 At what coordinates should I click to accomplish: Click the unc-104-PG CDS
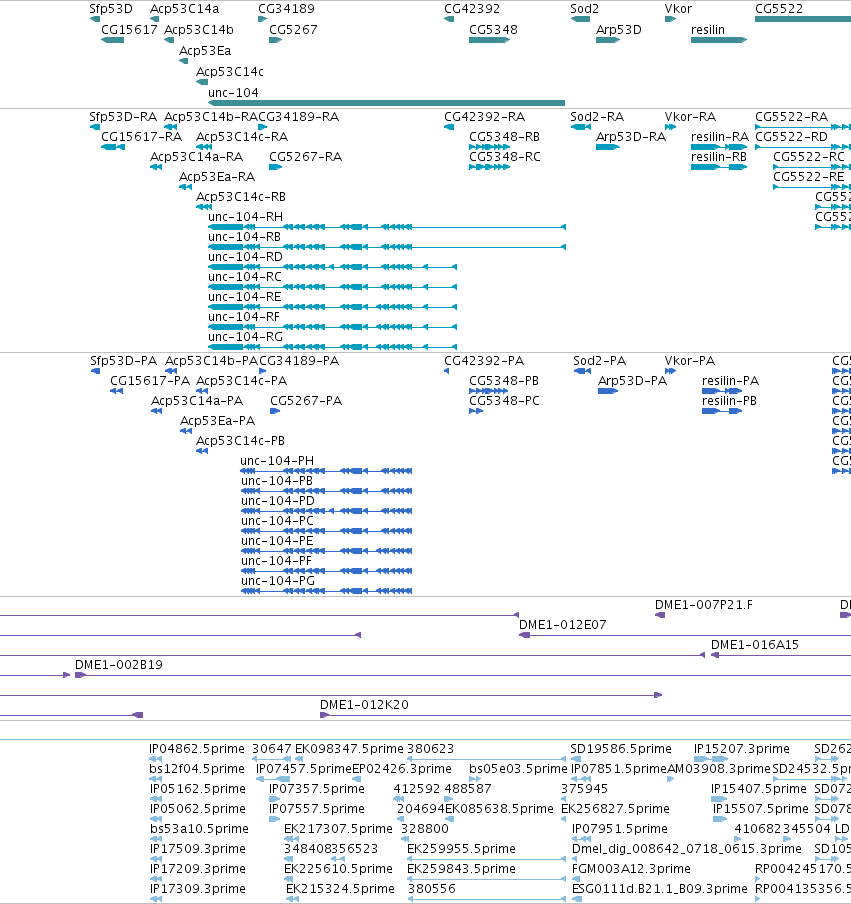click(x=326, y=591)
